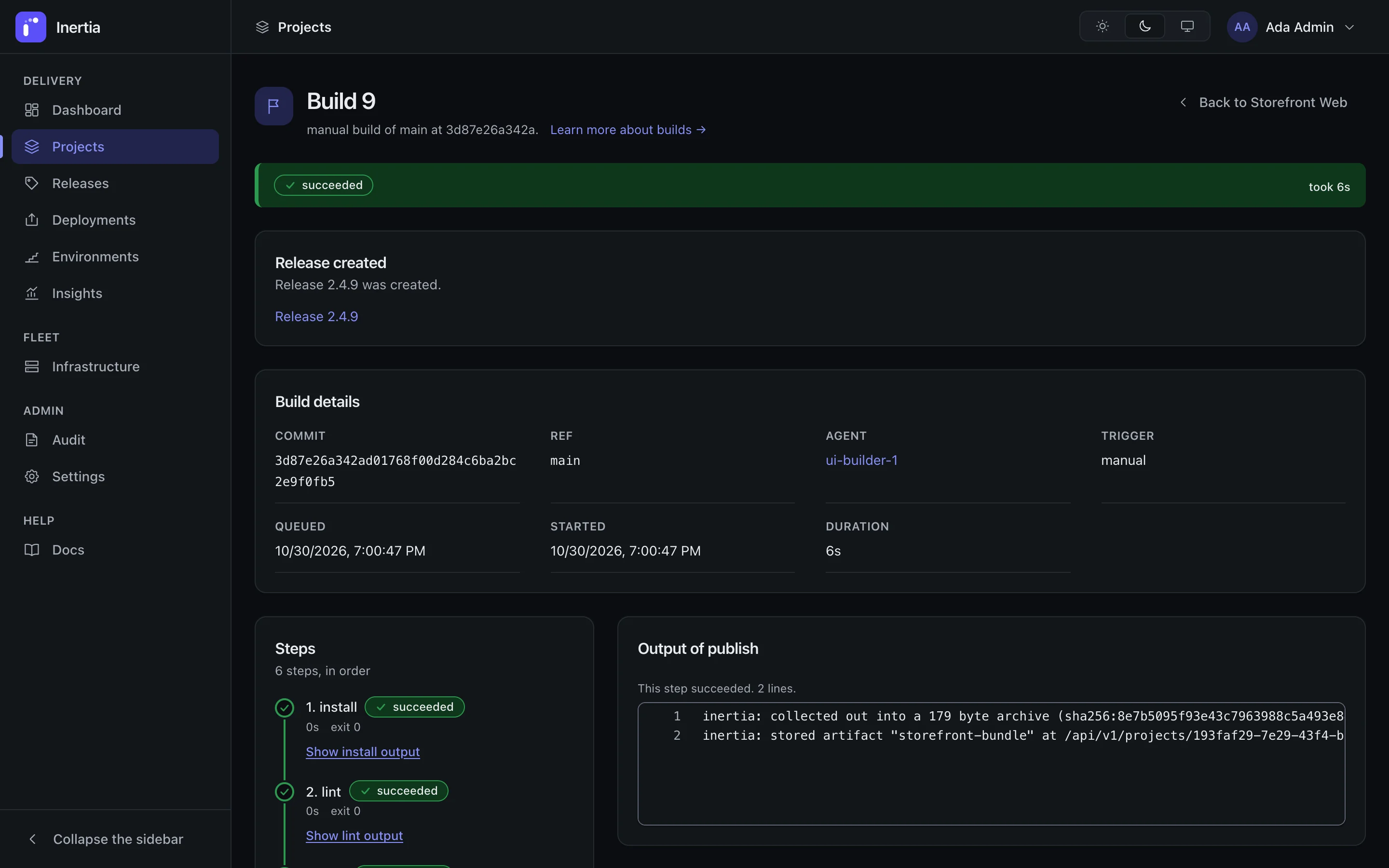This screenshot has width=1389, height=868.
Task: Click the Inertia logo icon
Action: pyautogui.click(x=30, y=27)
